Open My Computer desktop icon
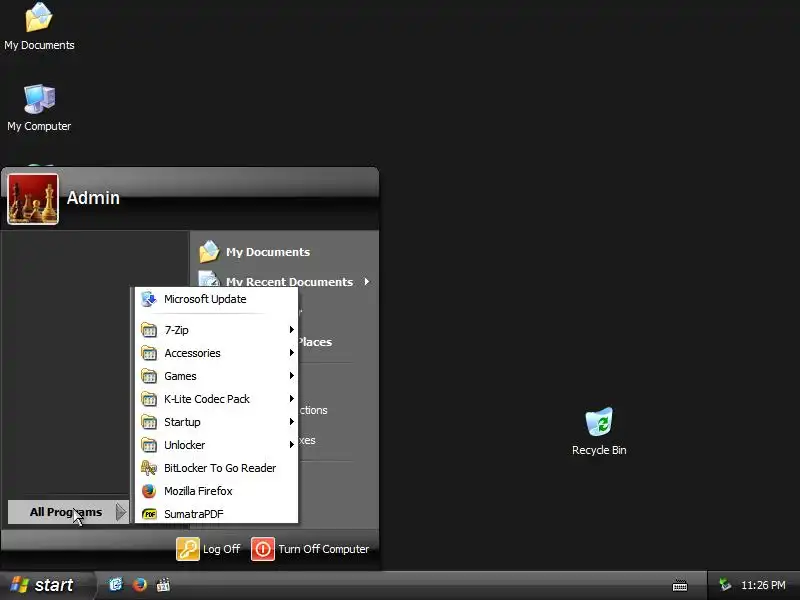Viewport: 800px width, 600px height. [39, 108]
